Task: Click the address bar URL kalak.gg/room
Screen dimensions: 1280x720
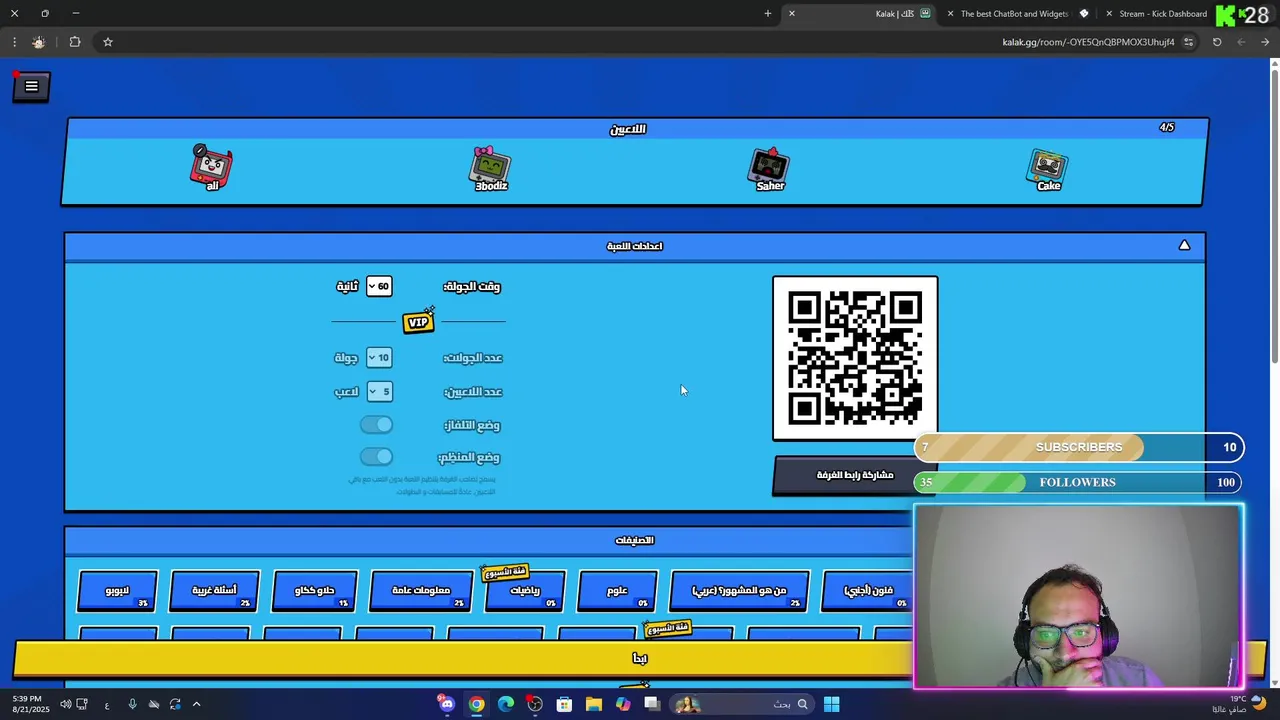Action: [x=1088, y=42]
